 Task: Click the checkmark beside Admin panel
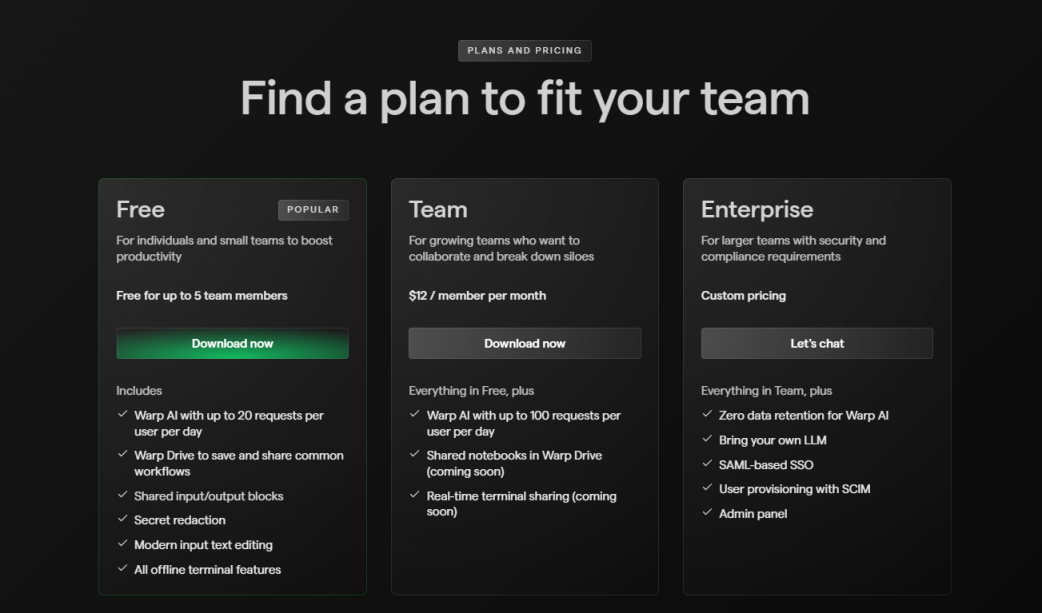[x=706, y=513]
